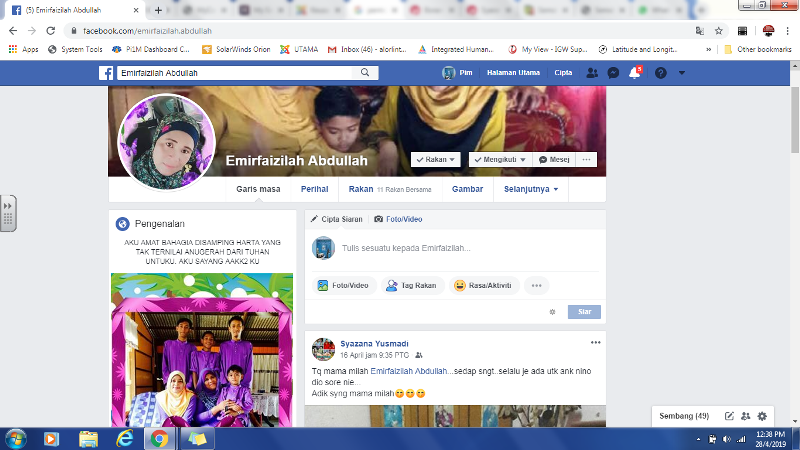Open the Messenger icon in Facebook header
The height and width of the screenshot is (450, 800).
(x=612, y=73)
